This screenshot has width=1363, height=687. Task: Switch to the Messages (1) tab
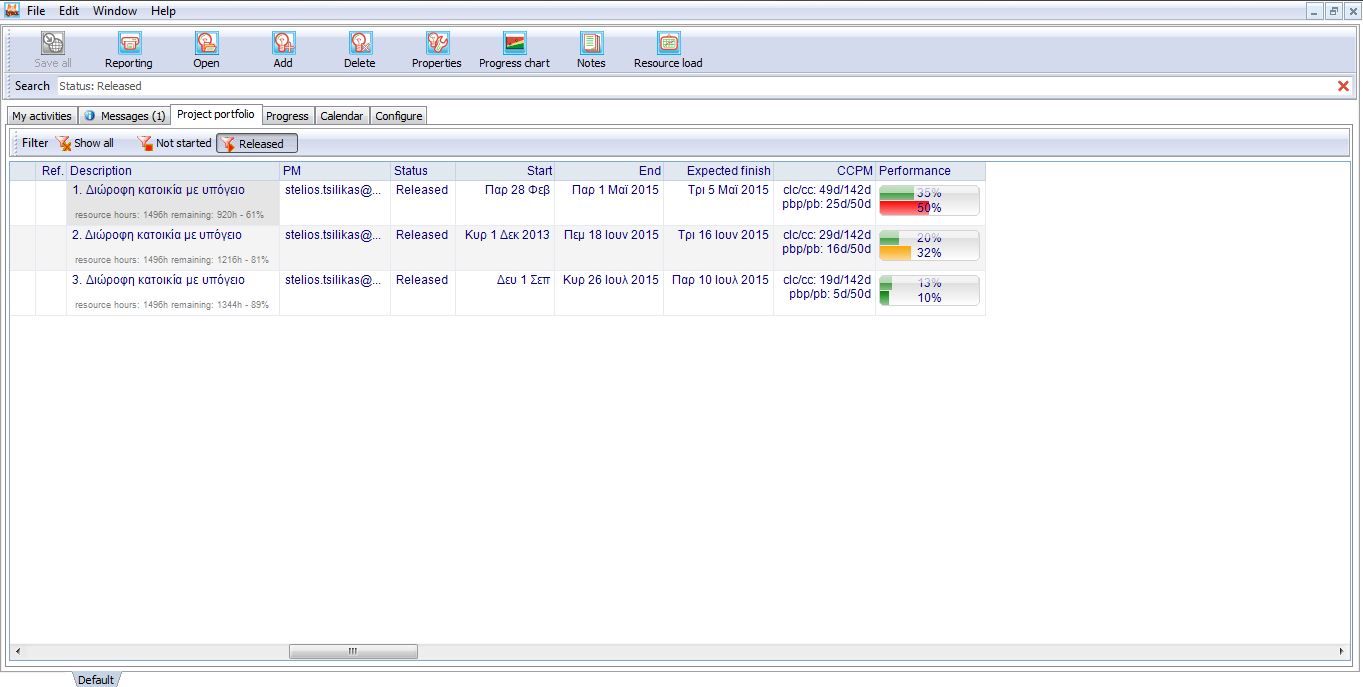[x=125, y=116]
